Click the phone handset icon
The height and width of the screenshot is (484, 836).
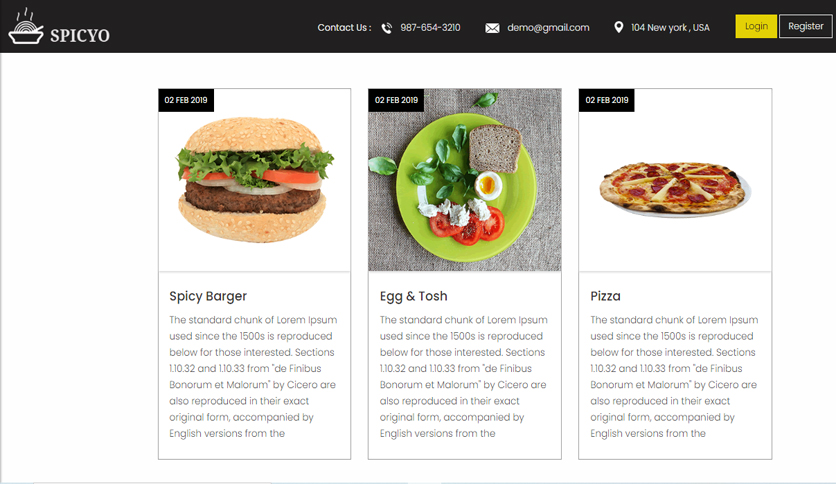coord(387,28)
